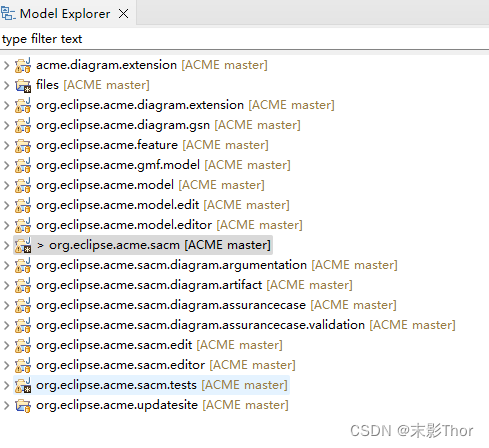Image resolution: width=489 pixels, height=448 pixels.
Task: Select org.eclipse.acme.feature label
Action: point(152,145)
